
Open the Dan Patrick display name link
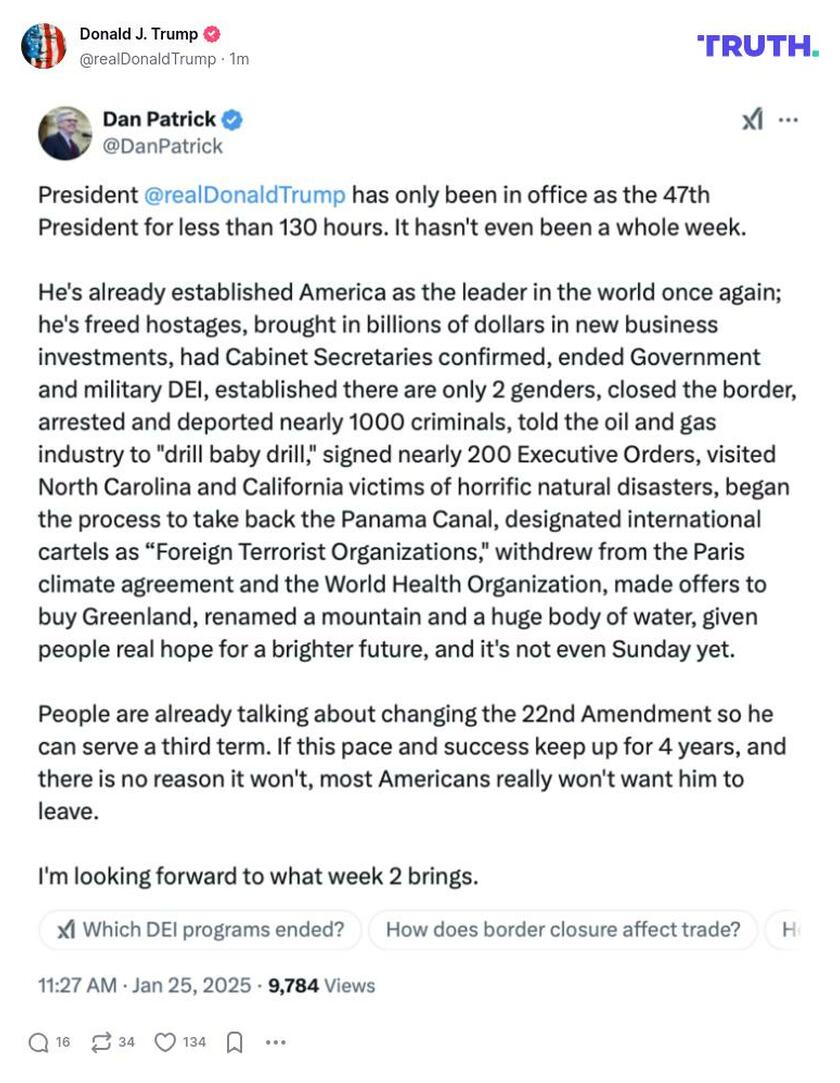click(x=159, y=120)
